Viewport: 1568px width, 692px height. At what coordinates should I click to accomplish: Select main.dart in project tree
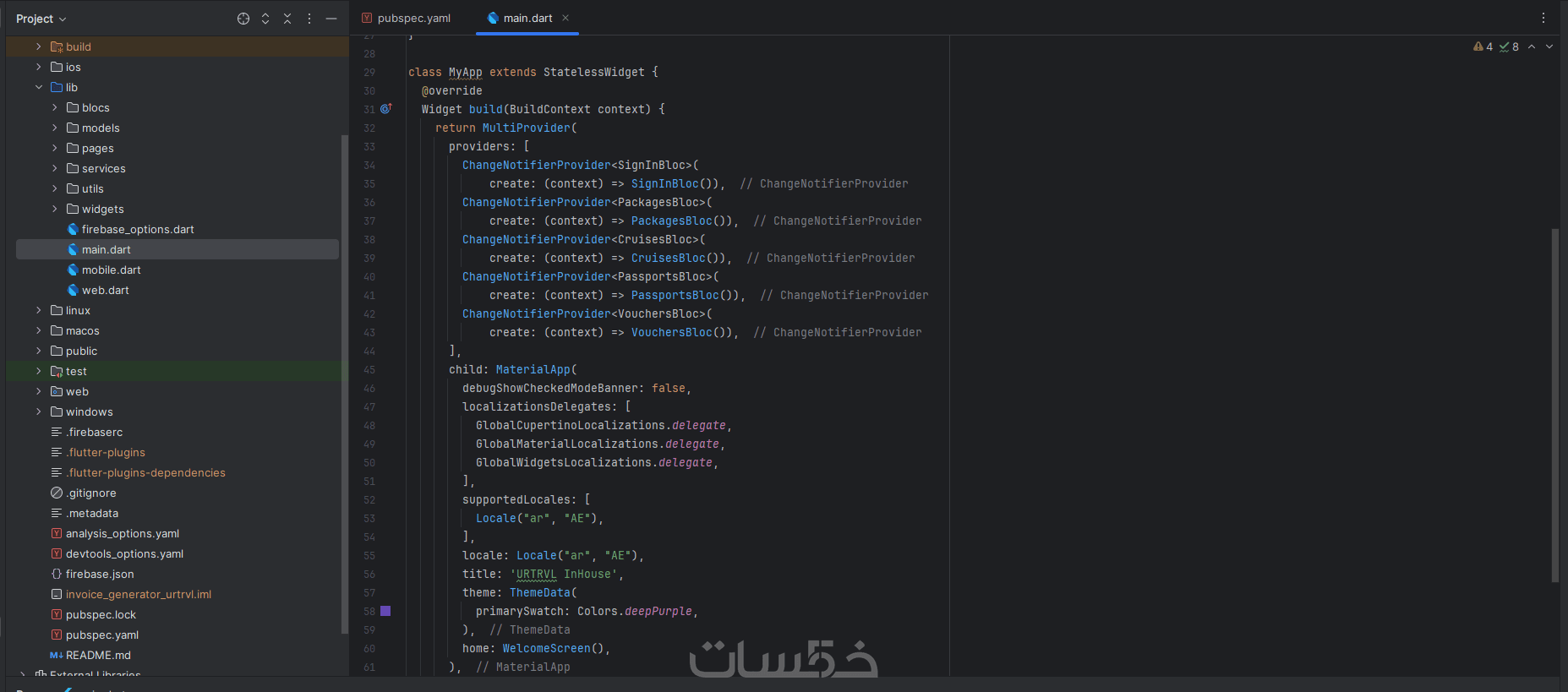107,249
